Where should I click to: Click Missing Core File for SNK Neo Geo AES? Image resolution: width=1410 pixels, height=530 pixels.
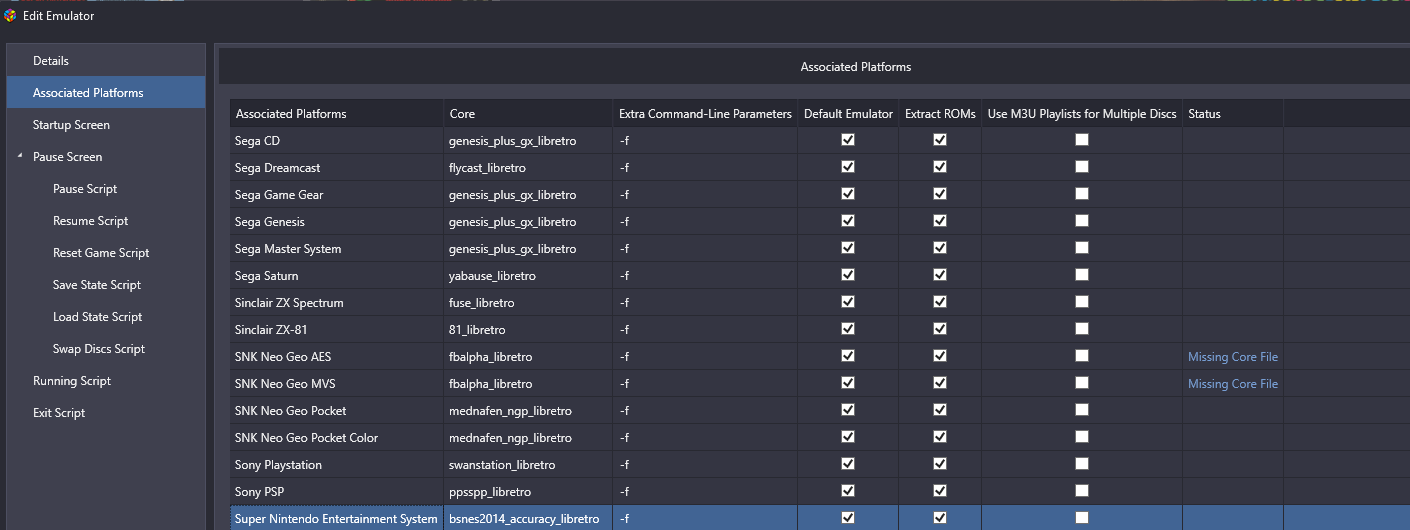[x=1233, y=357]
